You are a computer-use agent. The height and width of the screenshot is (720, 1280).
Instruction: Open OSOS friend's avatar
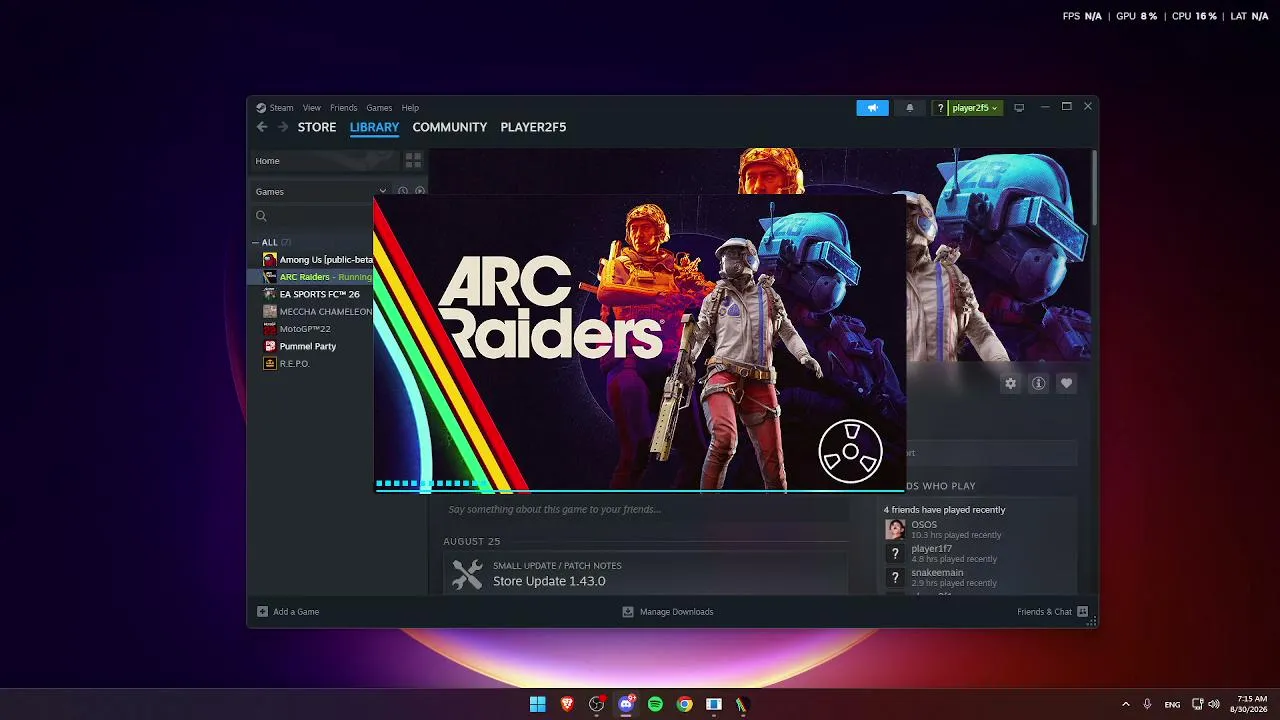click(x=895, y=529)
